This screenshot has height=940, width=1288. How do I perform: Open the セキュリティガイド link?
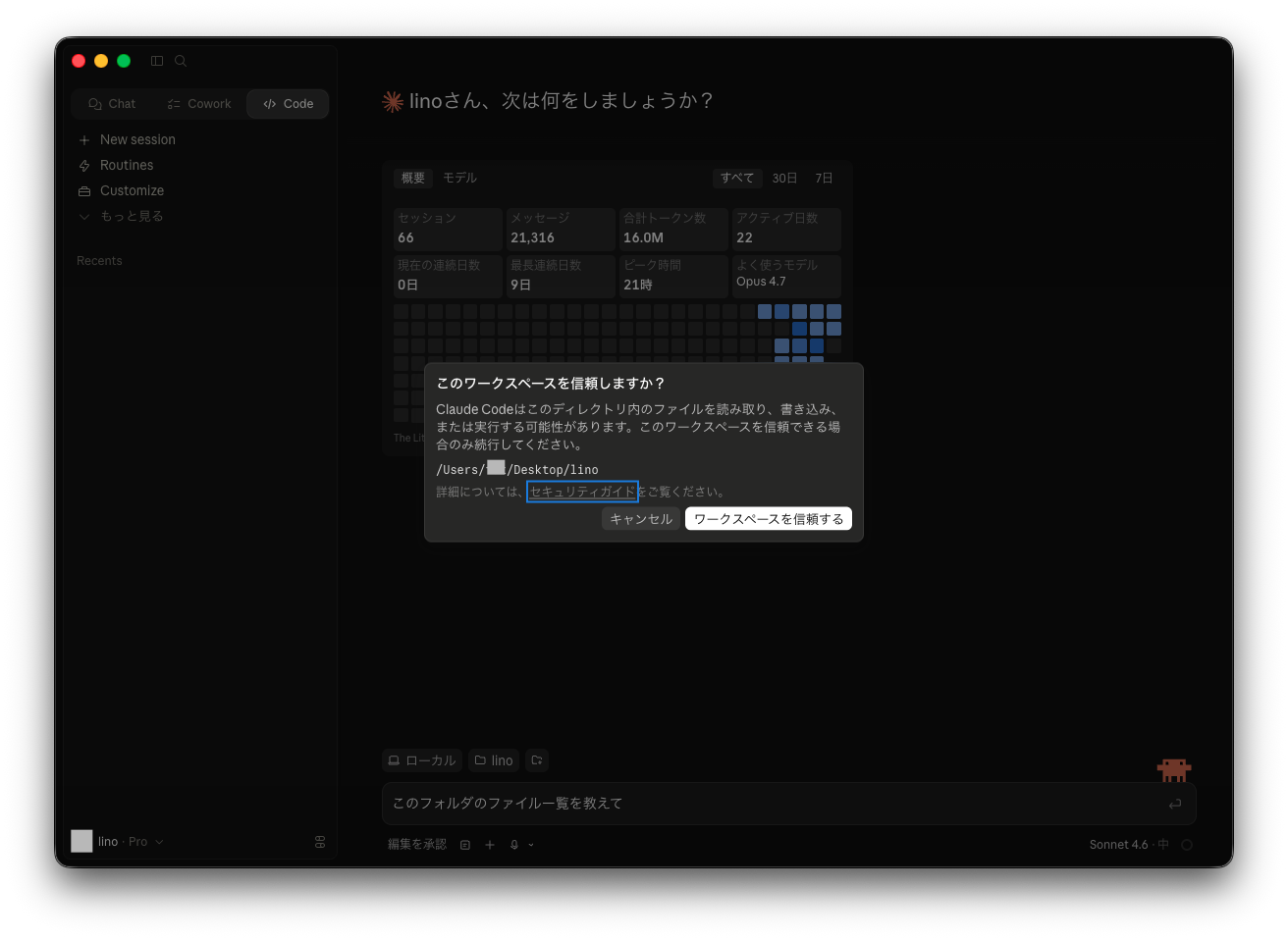click(582, 492)
